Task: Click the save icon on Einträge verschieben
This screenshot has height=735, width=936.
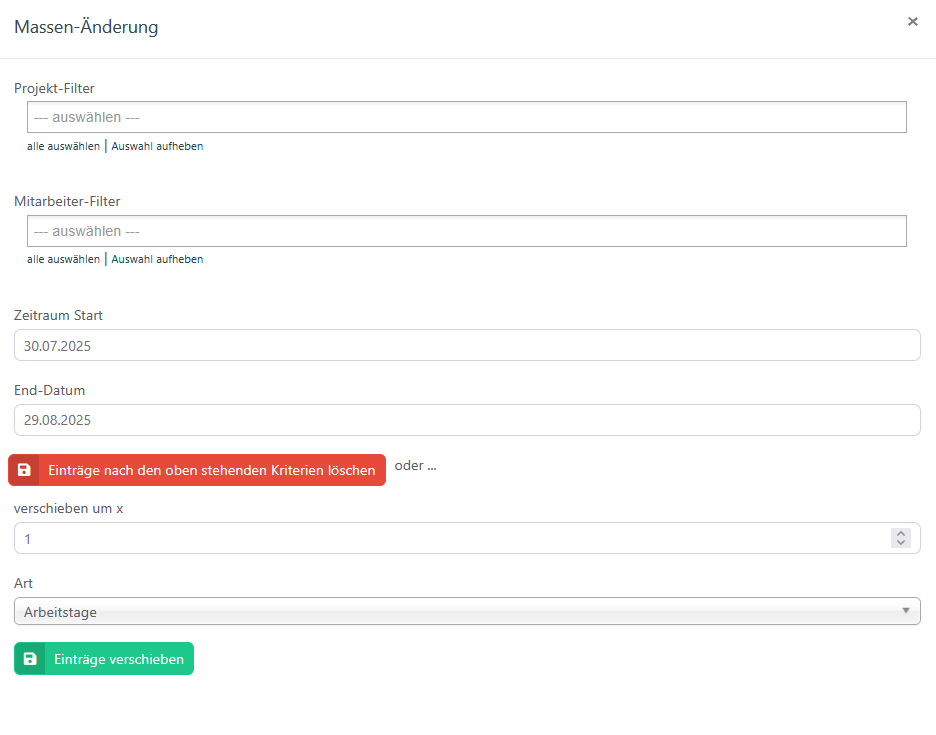Action: [30, 659]
